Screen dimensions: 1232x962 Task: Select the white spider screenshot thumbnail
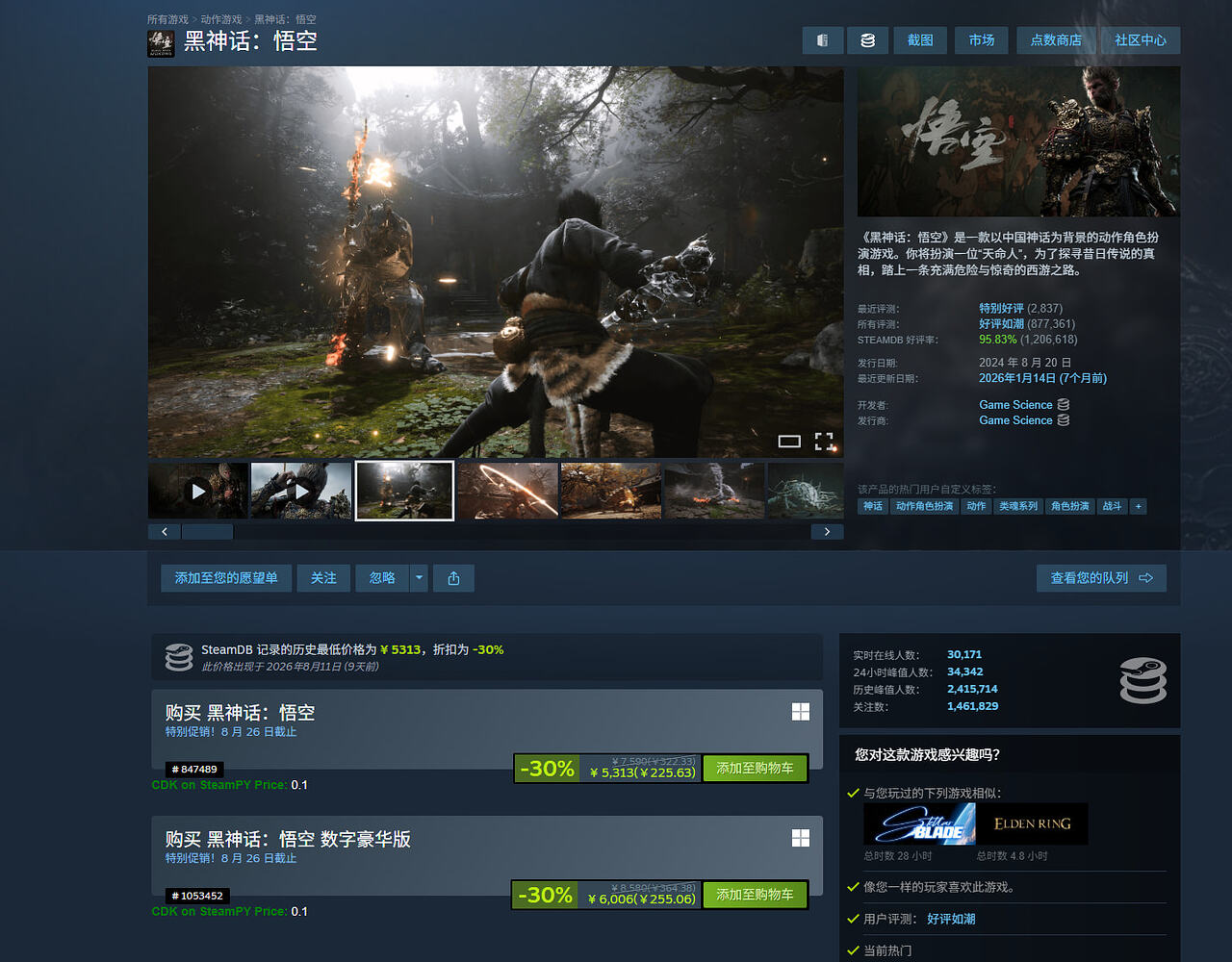pyautogui.click(x=806, y=491)
